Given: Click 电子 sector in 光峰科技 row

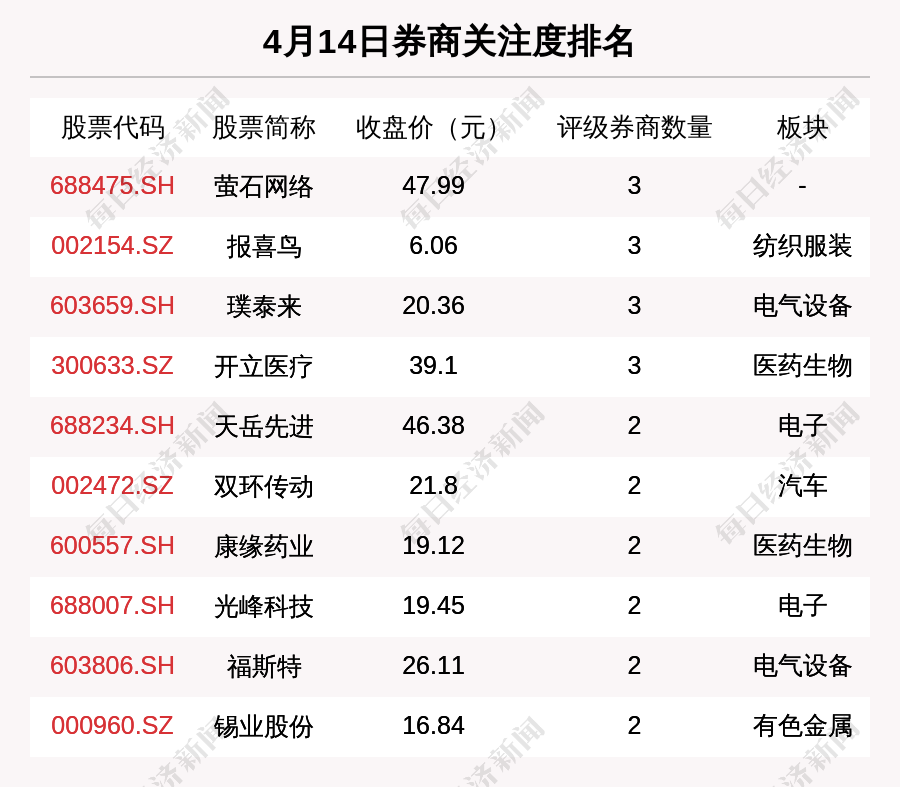Looking at the screenshot, I should (x=802, y=606).
